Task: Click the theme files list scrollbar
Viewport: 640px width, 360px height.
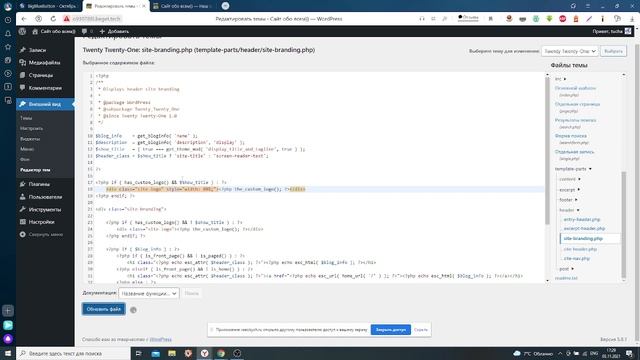Action: [x=623, y=224]
